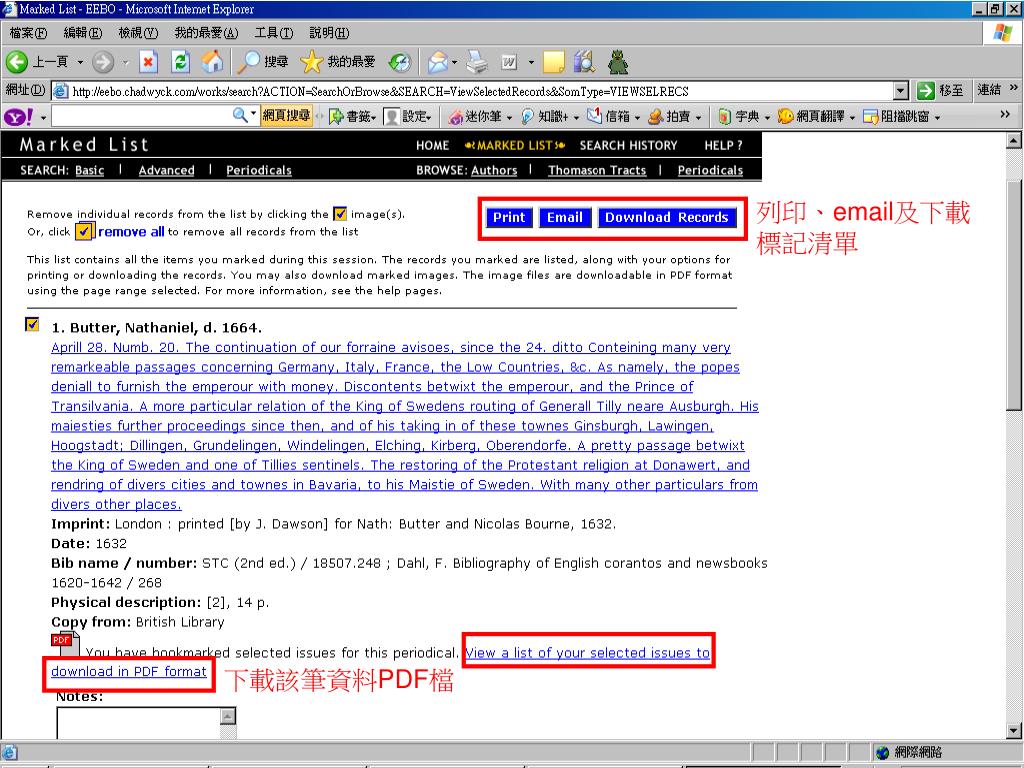The width and height of the screenshot is (1024, 768).
Task: Click the Research books toolbar icon
Action: (584, 62)
